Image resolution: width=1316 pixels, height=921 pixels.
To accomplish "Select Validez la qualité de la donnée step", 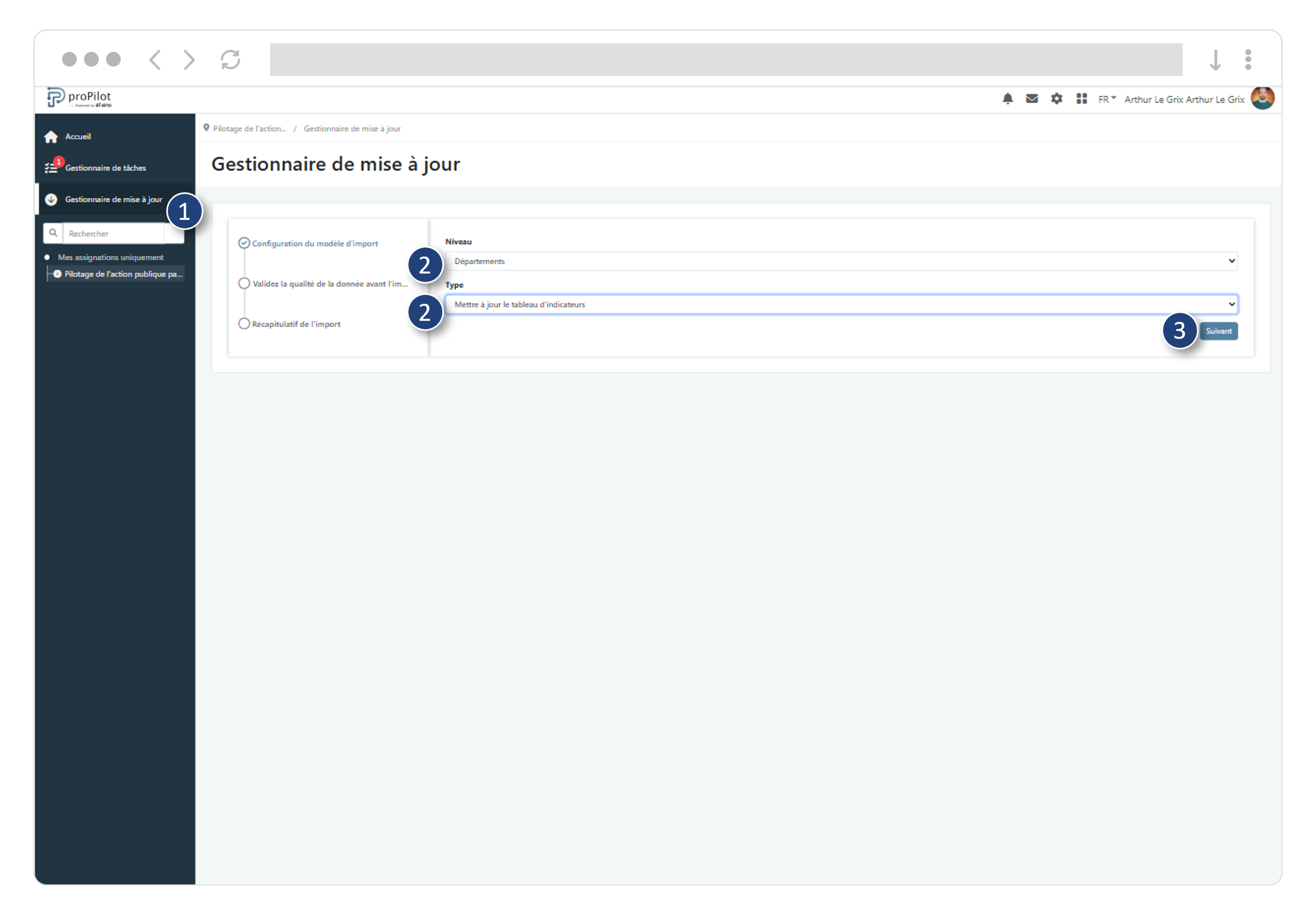I will click(x=330, y=284).
